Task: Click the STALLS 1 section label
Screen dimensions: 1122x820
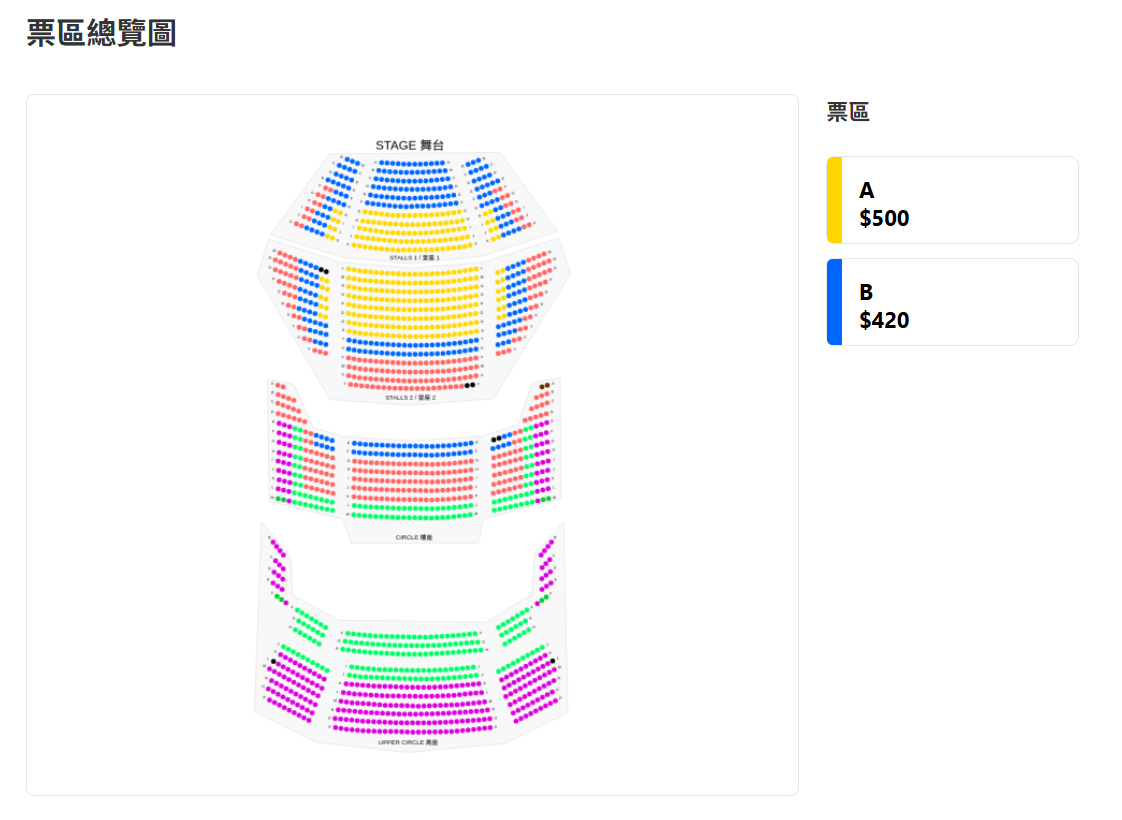Action: click(414, 258)
